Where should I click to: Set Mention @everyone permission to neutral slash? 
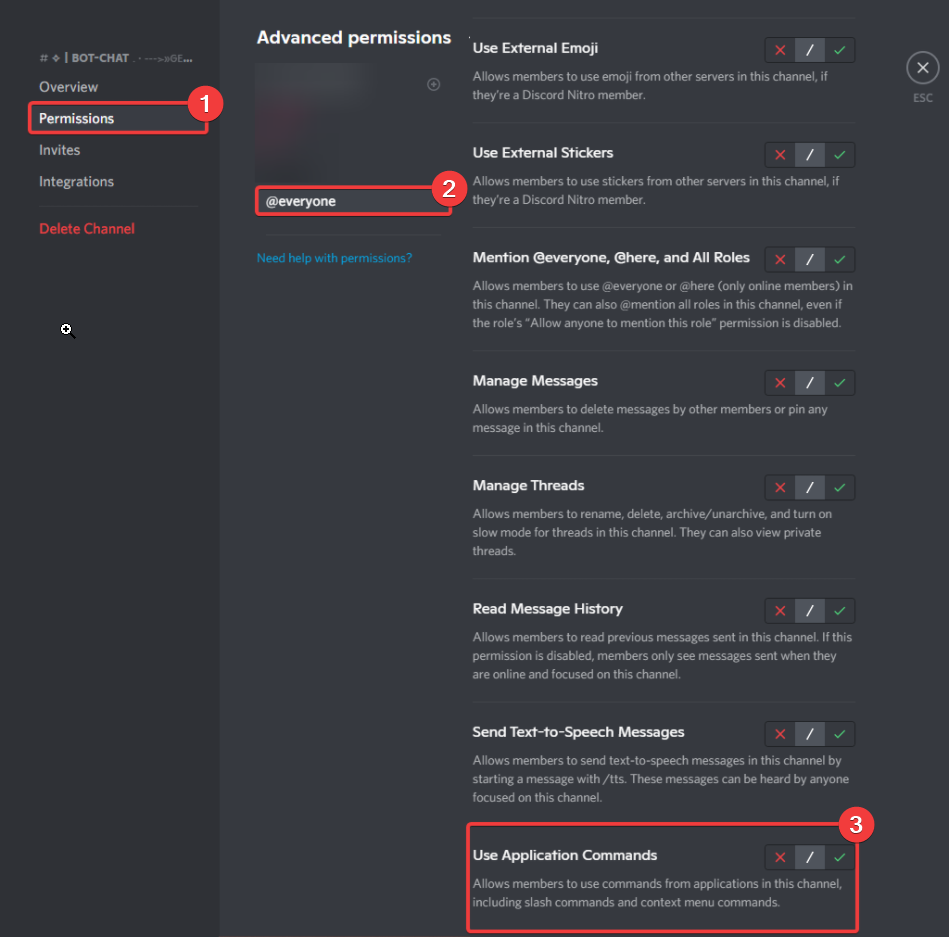(810, 260)
